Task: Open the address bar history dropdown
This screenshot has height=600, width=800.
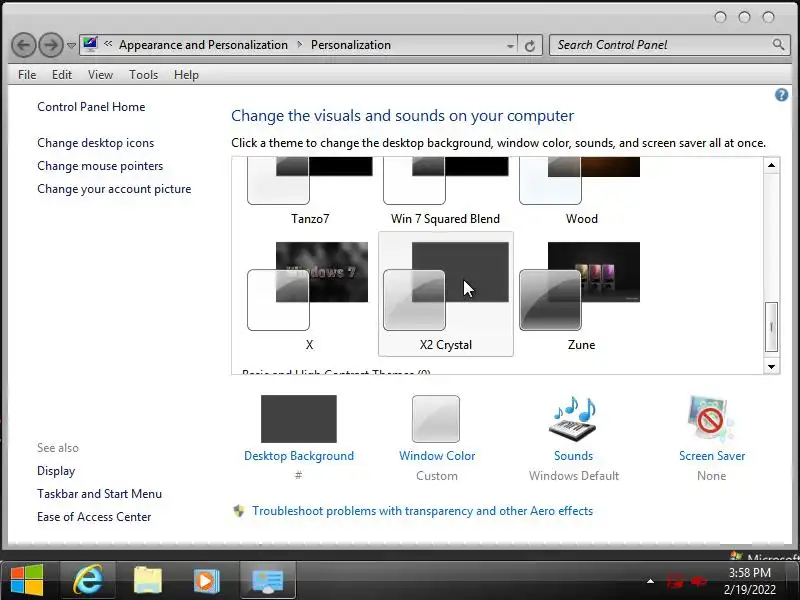Action: point(510,46)
